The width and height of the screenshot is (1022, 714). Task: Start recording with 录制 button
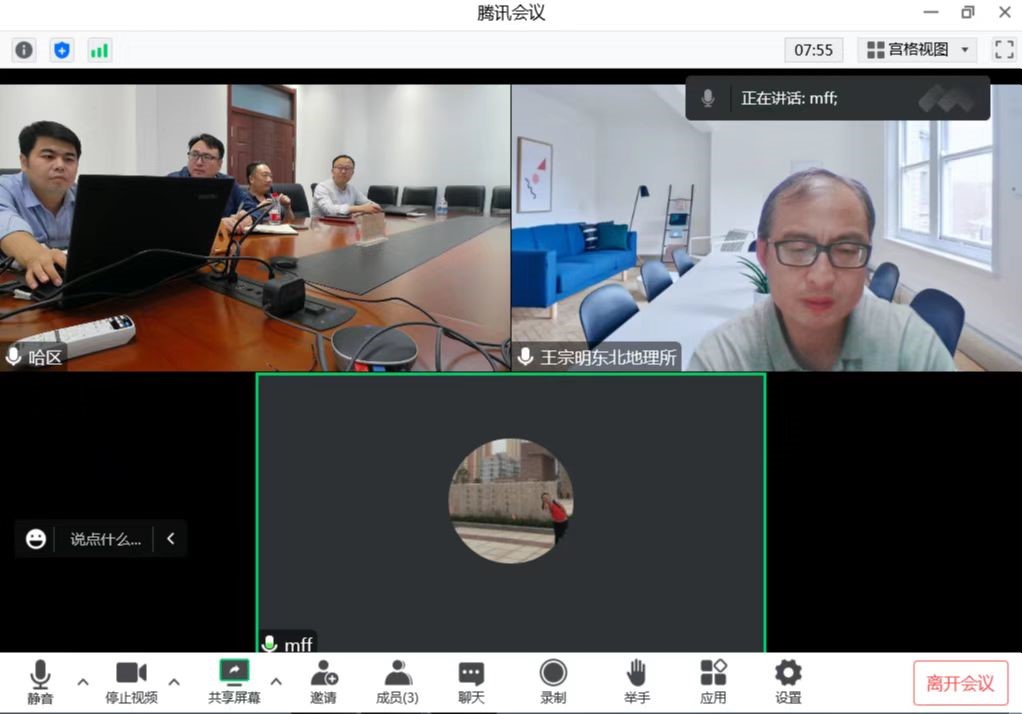pyautogui.click(x=553, y=681)
